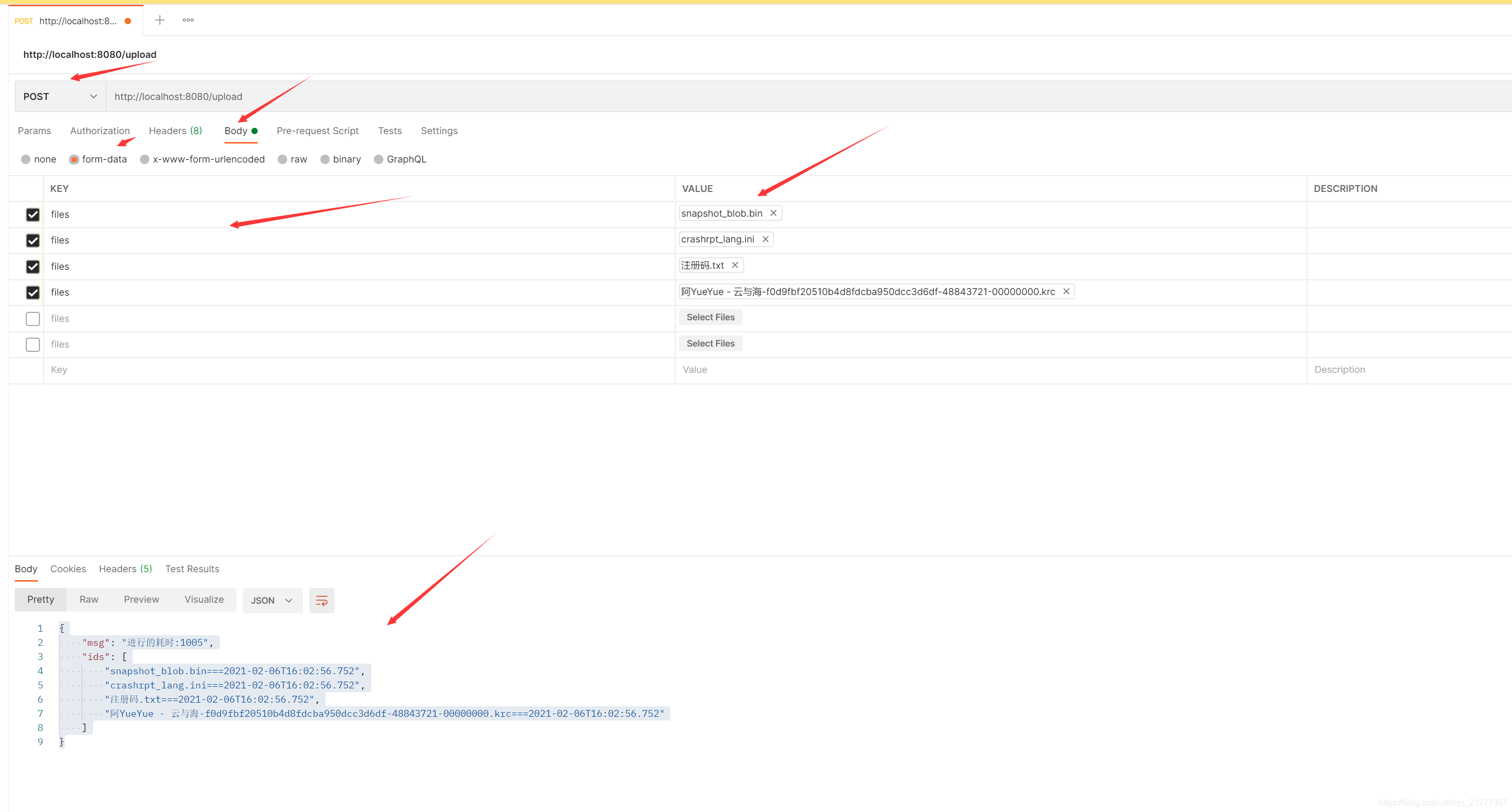The height and width of the screenshot is (812, 1512).
Task: Switch to the Headers (8) request tab
Action: (x=175, y=130)
